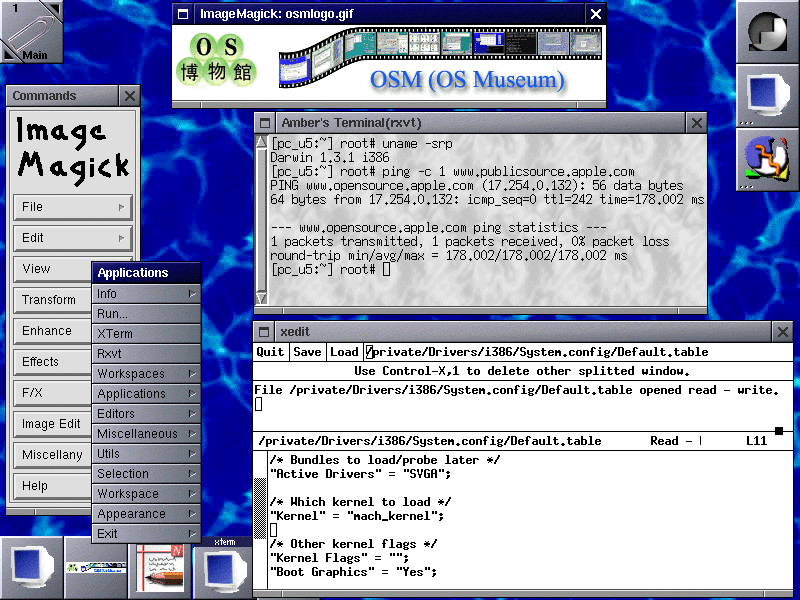Open the Miscellany command menu
The image size is (800, 600).
tap(53, 455)
